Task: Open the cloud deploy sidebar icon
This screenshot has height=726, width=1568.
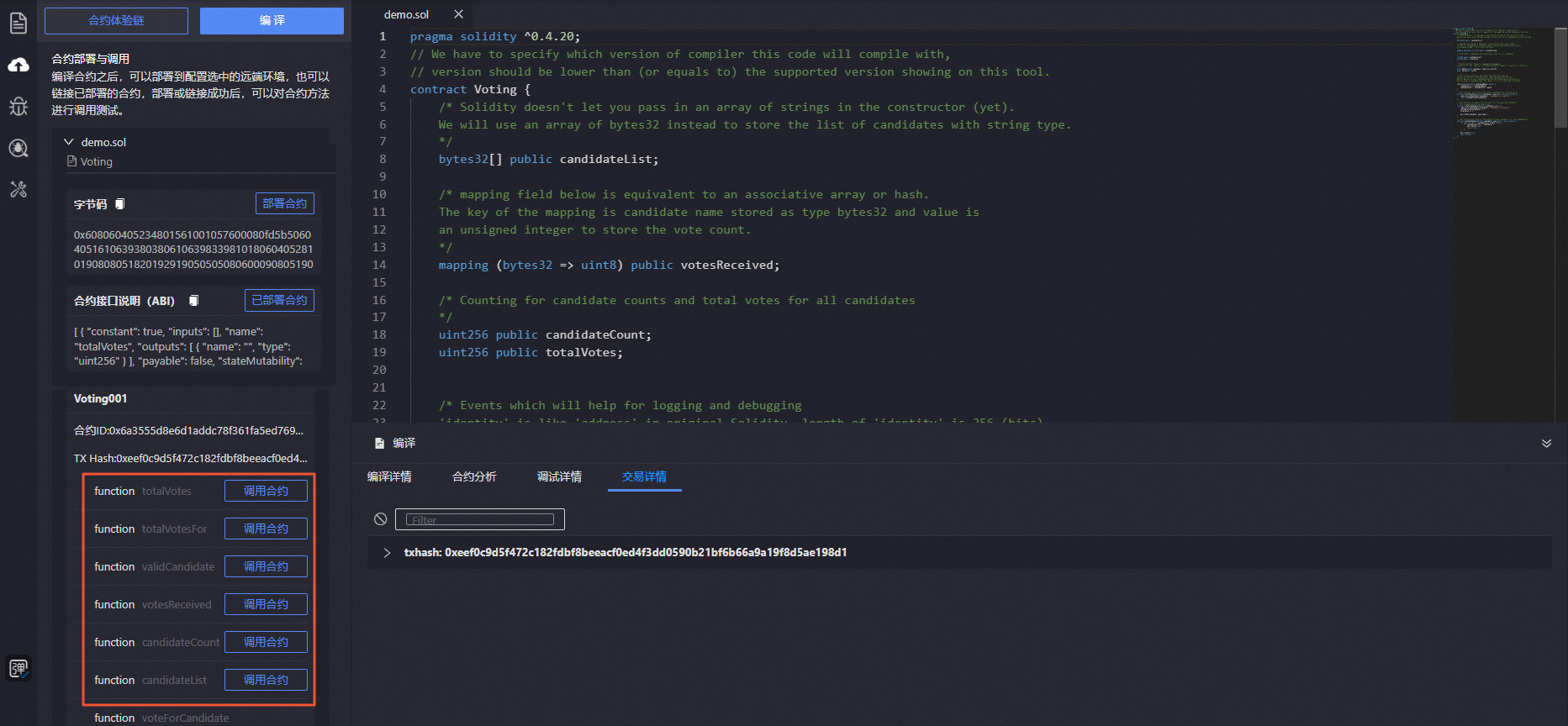Action: click(18, 65)
